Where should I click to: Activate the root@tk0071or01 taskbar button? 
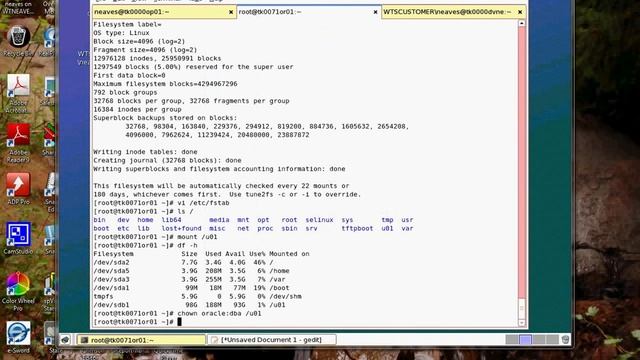(141, 340)
